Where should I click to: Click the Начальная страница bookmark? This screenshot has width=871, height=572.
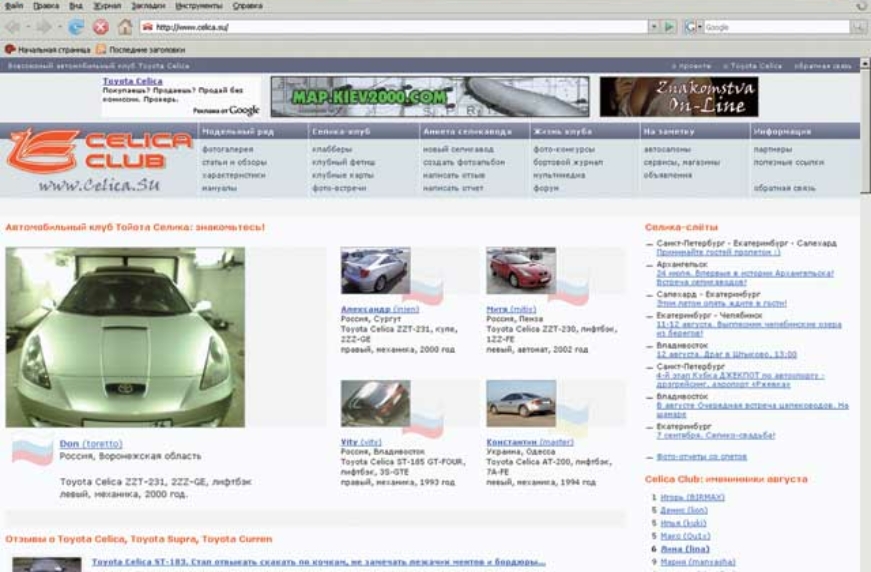tap(50, 48)
